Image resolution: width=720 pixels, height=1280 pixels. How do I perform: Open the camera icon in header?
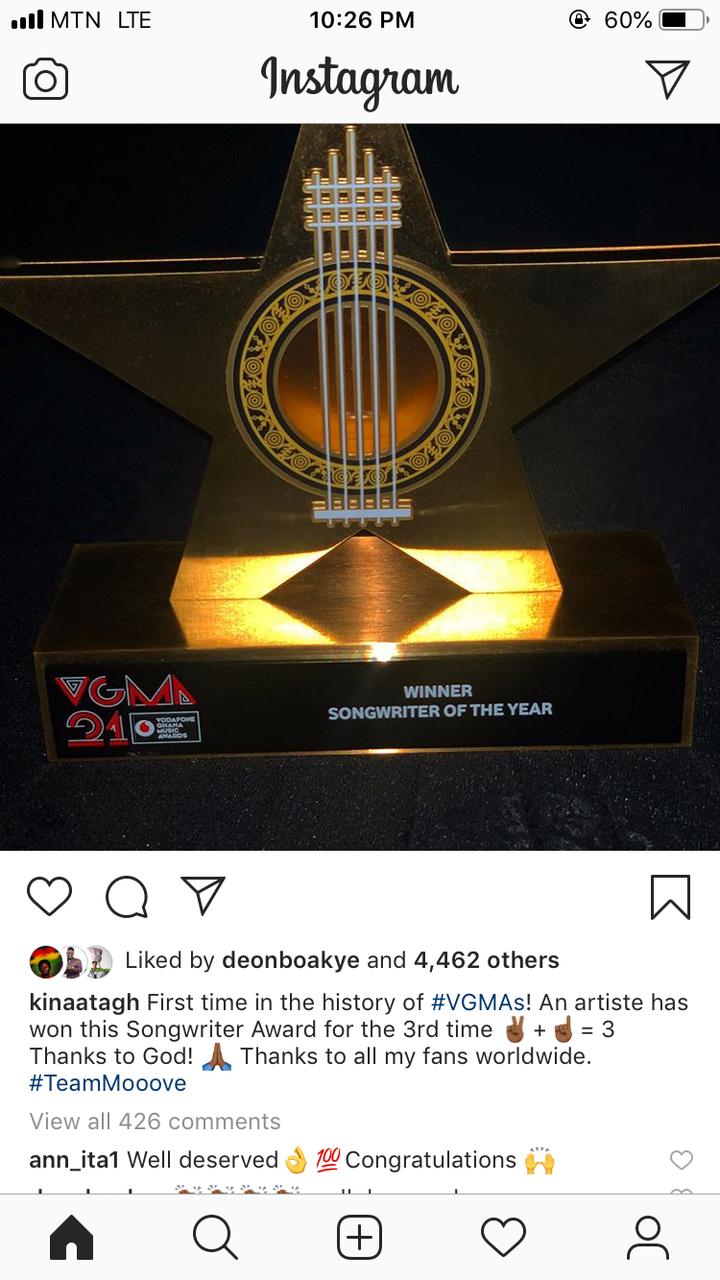(45, 80)
